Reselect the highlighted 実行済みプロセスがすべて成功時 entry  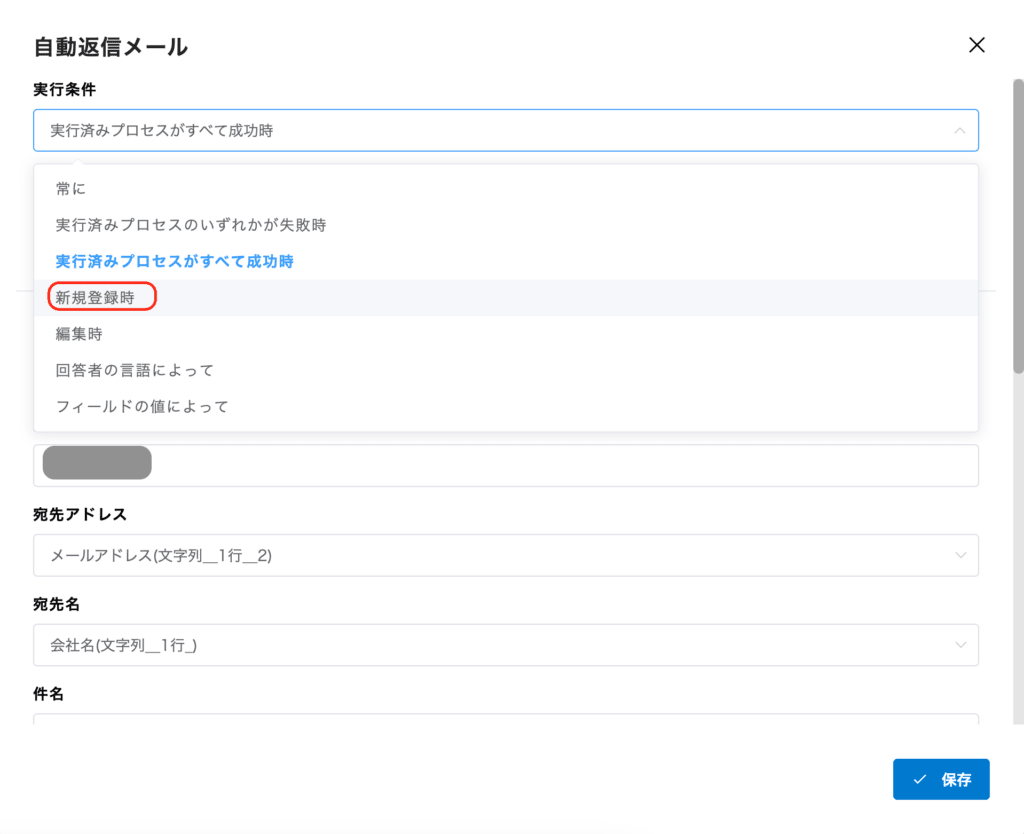[x=174, y=260]
